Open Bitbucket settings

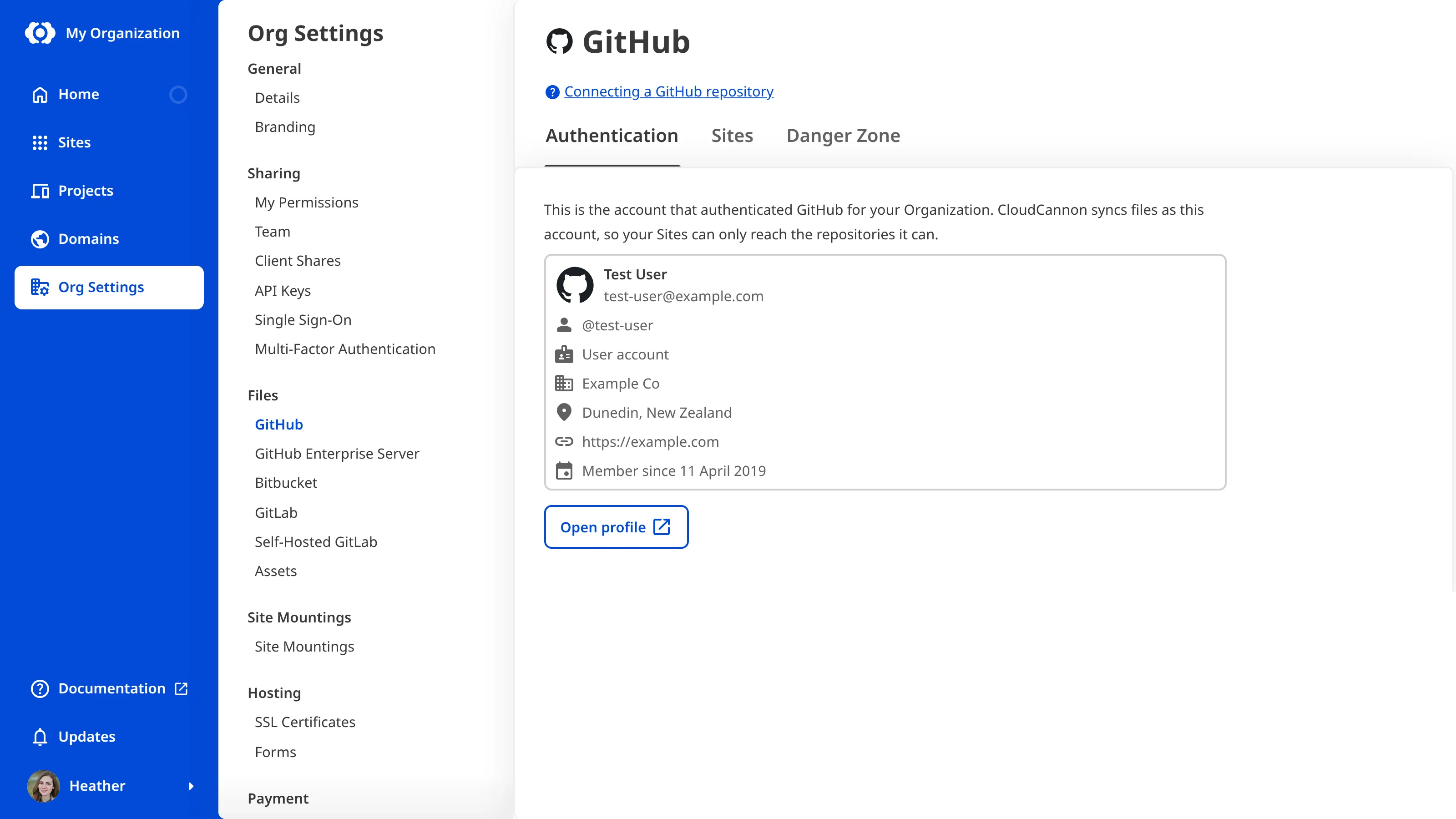coord(286,483)
